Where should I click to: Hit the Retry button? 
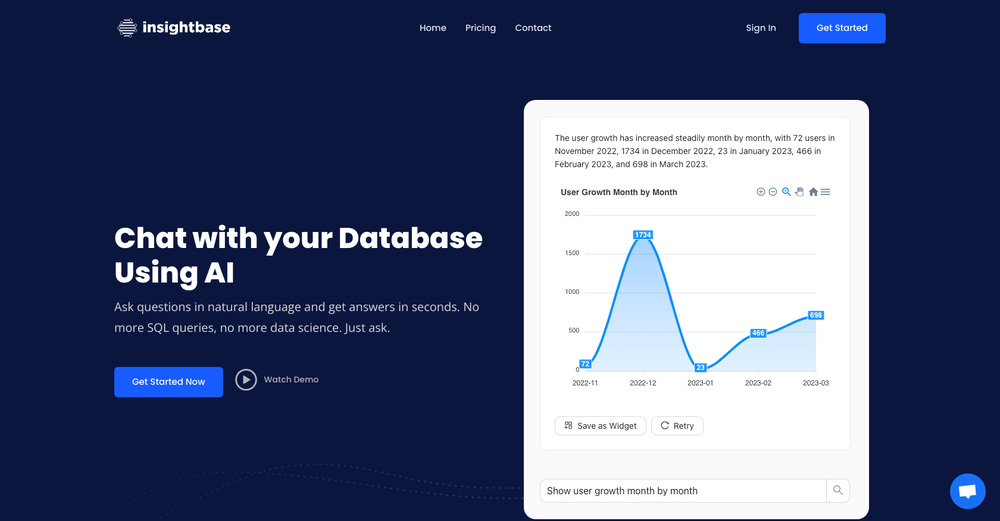point(677,426)
